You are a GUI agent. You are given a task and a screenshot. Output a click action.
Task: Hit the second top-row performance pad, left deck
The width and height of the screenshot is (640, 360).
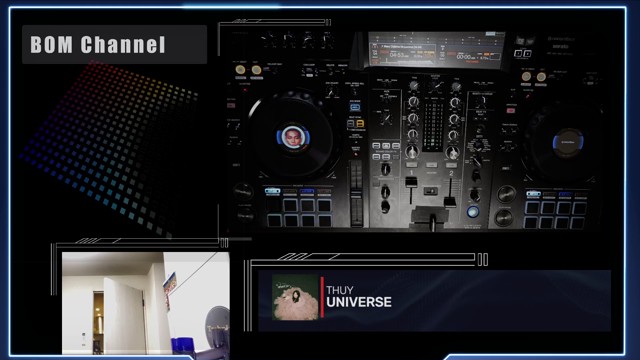point(291,205)
